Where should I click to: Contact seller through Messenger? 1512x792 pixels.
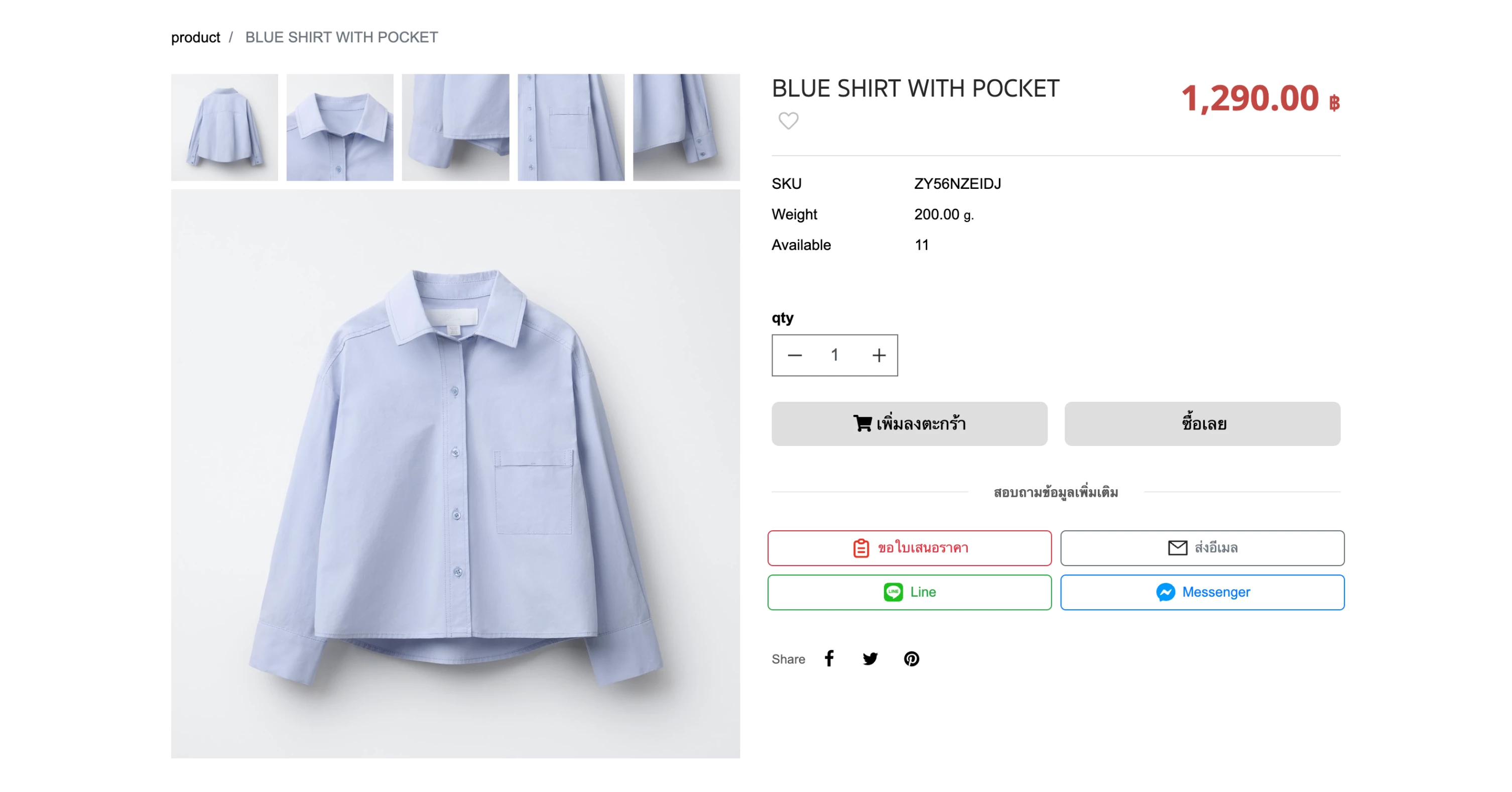1201,592
